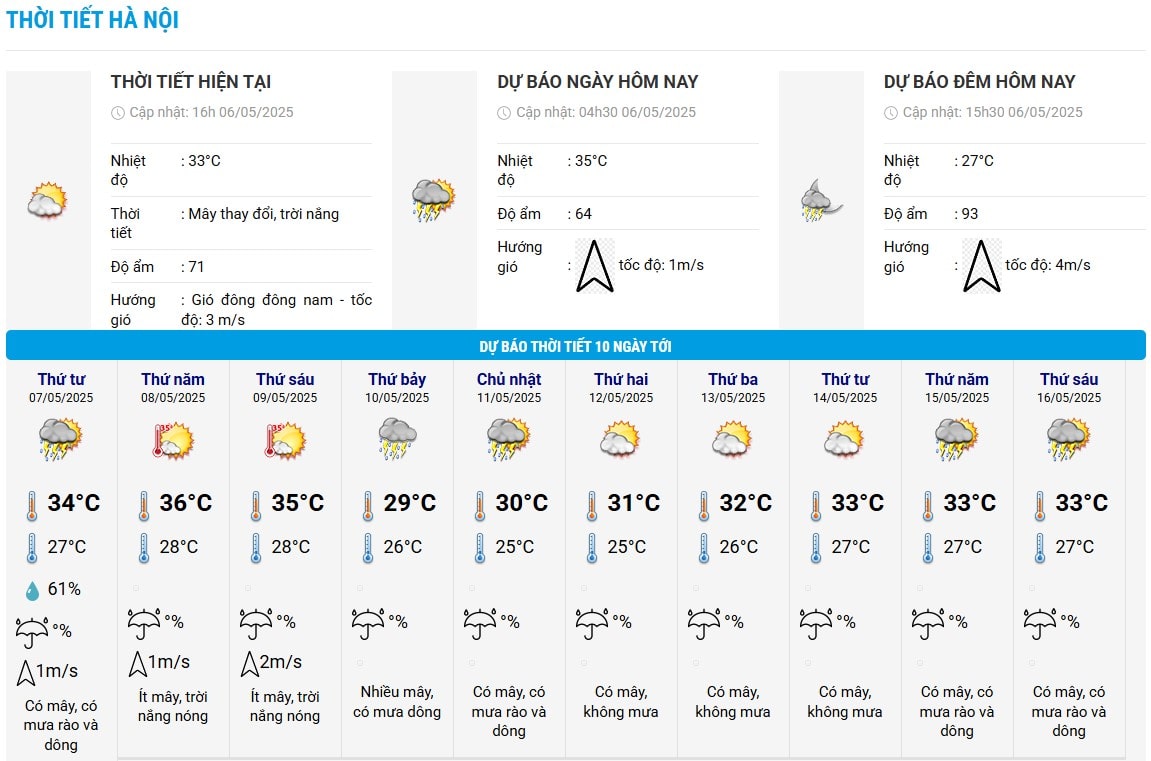Screen dimensions: 1151x761
Task: Open the Thứ sáu 16/05/2025 day header
Action: pos(1069,387)
